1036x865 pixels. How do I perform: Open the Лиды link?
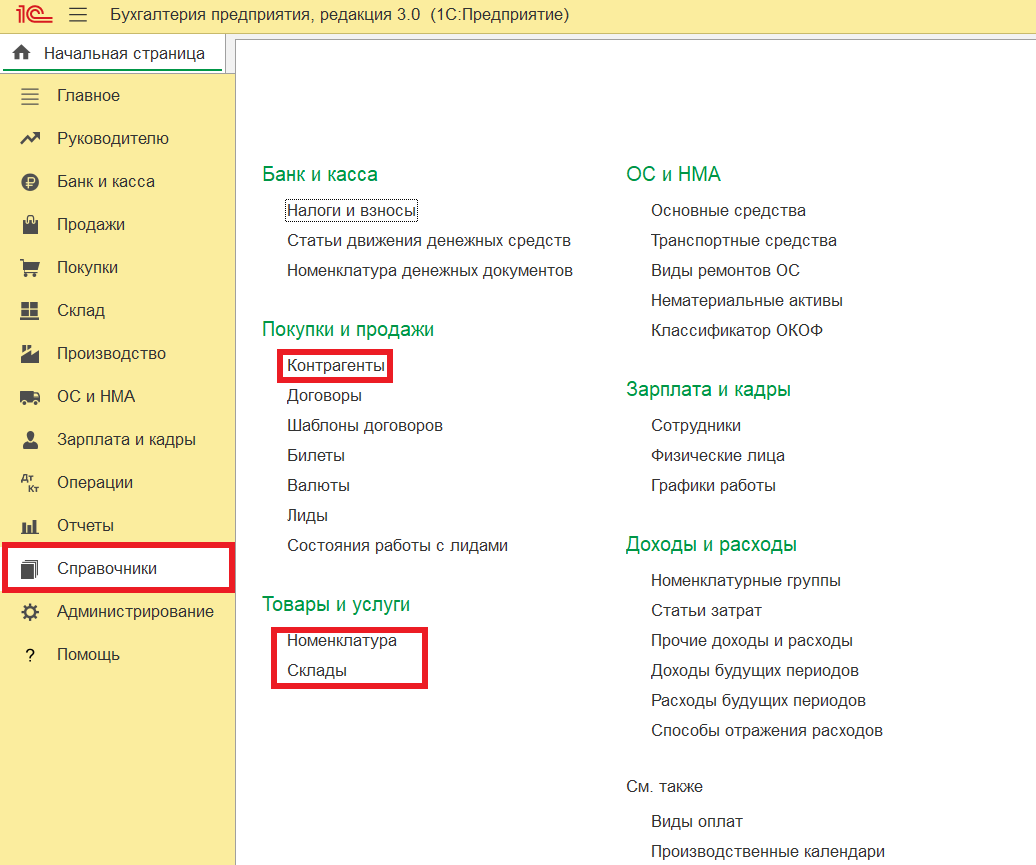tap(307, 515)
